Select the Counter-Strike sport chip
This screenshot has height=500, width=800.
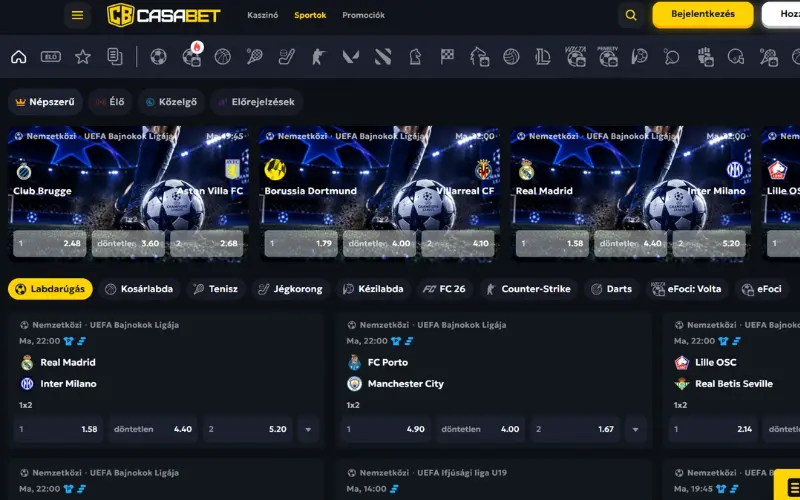pyautogui.click(x=529, y=289)
